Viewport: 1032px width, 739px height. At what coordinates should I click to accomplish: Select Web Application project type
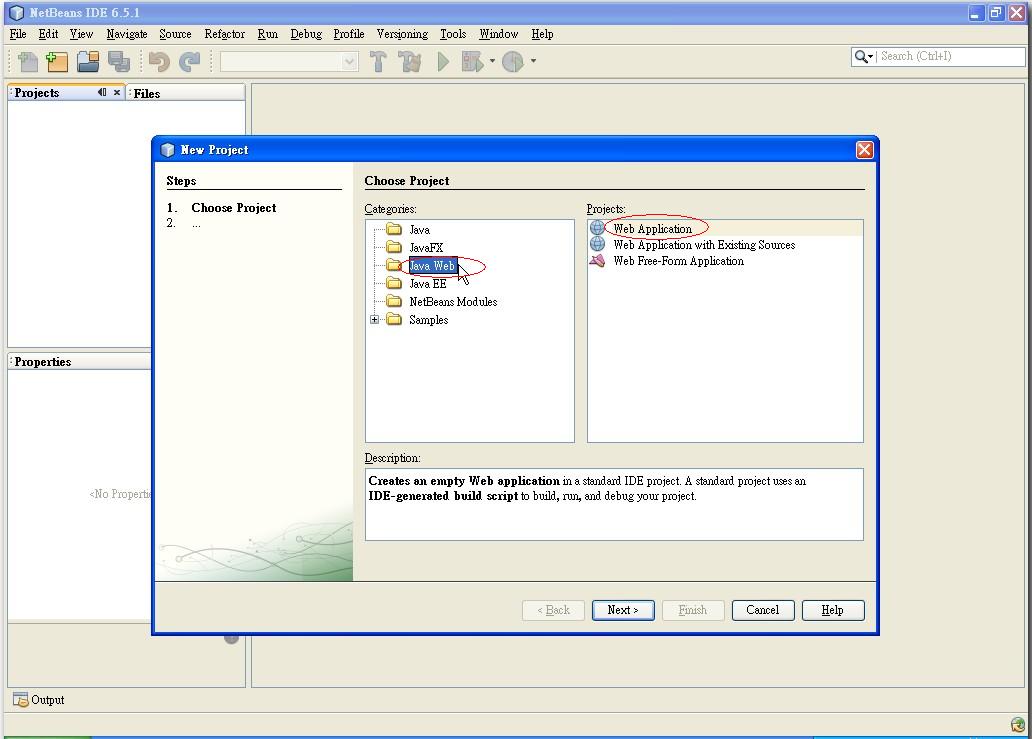tap(652, 228)
